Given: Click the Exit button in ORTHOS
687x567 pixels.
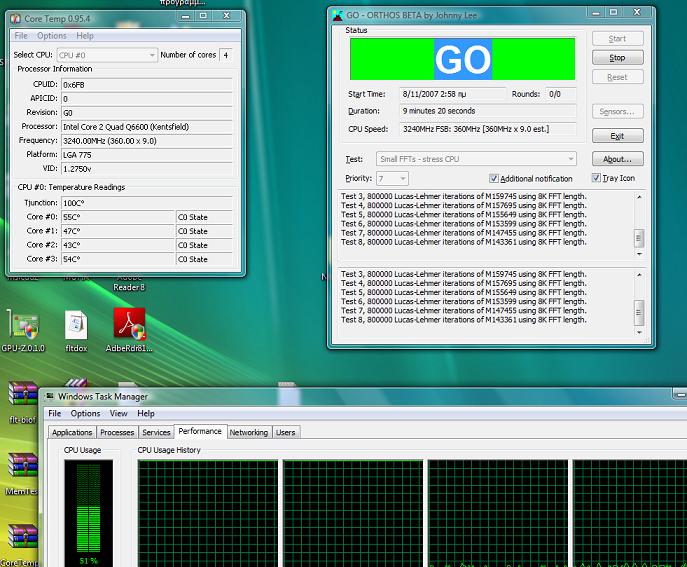Looking at the screenshot, I should pos(617,136).
